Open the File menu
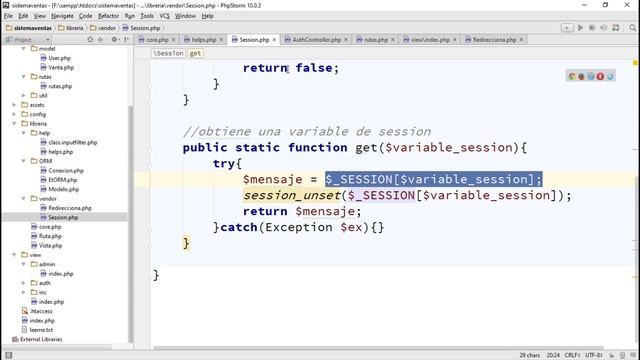Viewport: 640px width, 360px height. click(x=8, y=16)
